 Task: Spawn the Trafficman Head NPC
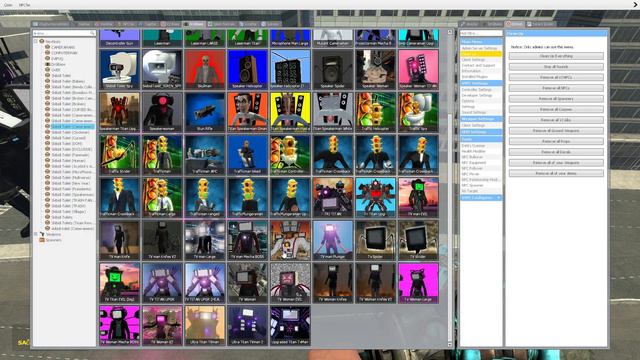point(248,155)
